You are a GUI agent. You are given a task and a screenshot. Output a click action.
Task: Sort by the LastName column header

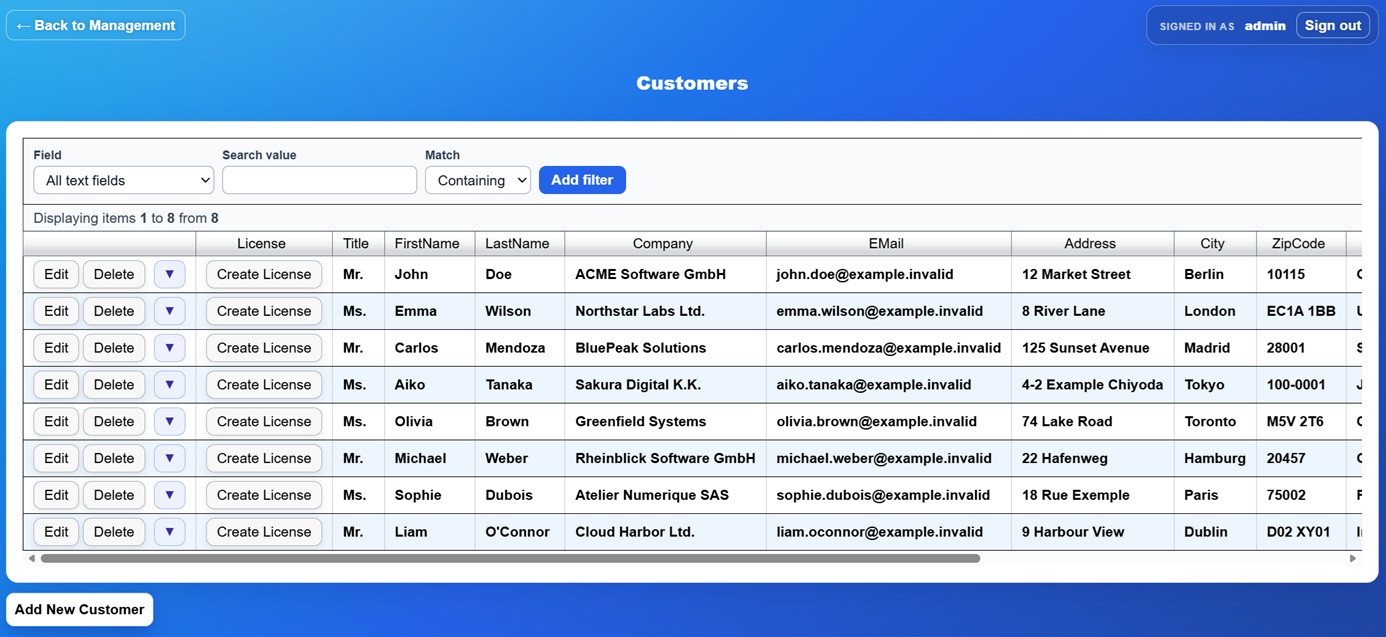point(519,243)
